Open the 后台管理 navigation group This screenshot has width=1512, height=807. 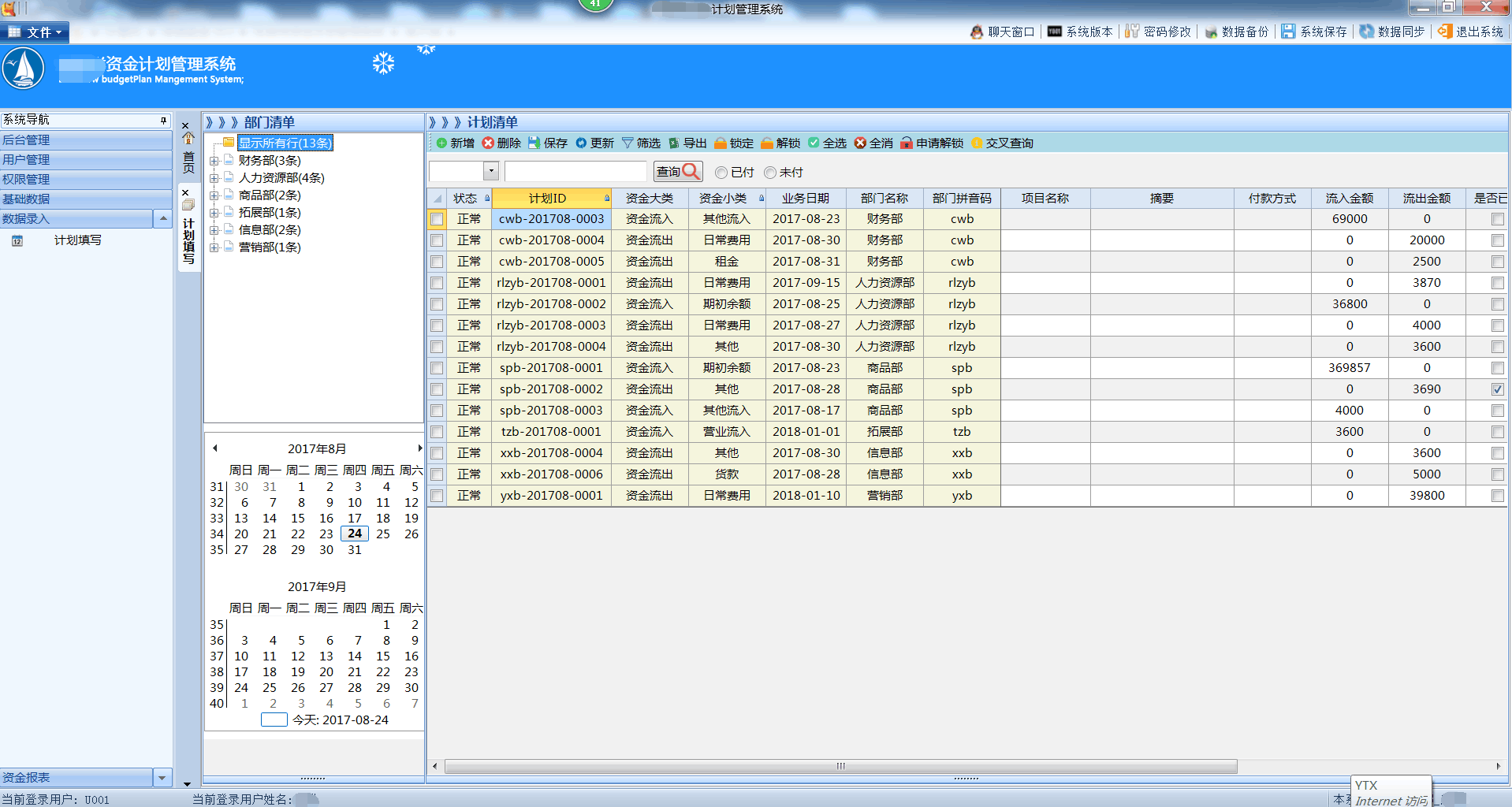[86, 140]
